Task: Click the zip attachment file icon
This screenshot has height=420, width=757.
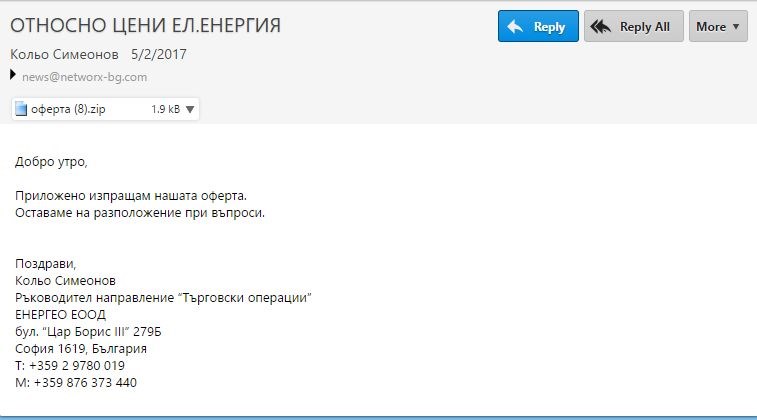Action: coord(21,109)
